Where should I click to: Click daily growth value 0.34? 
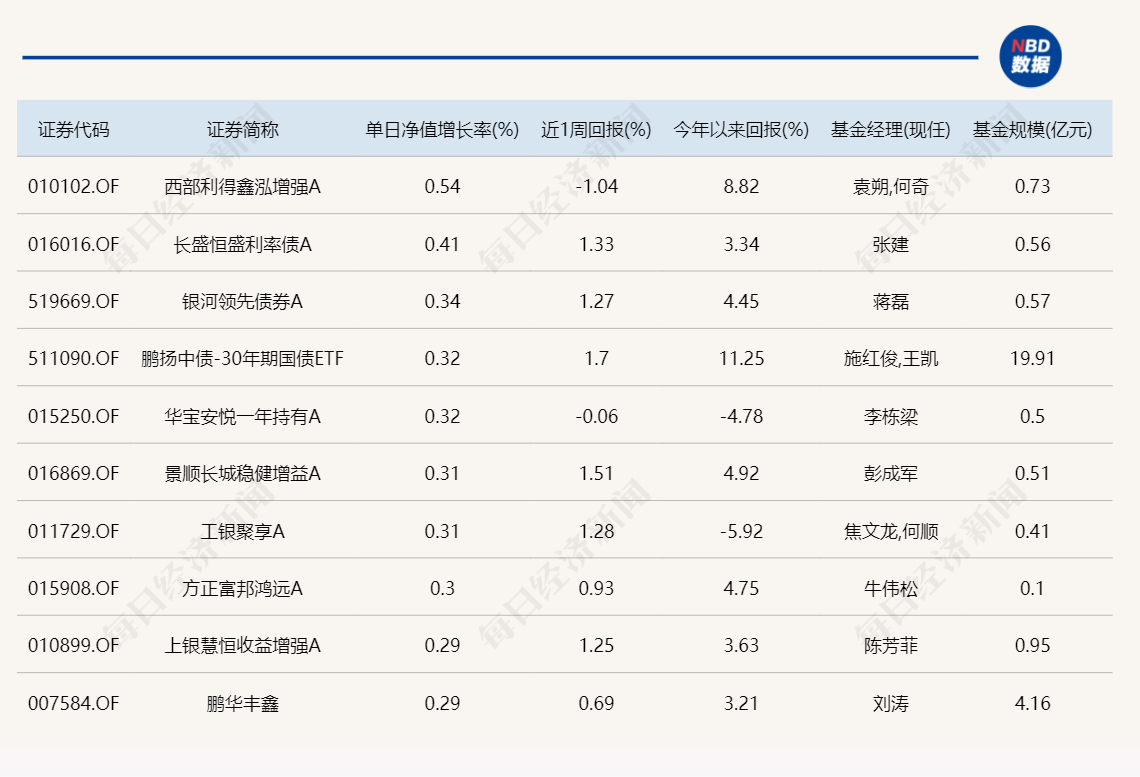pos(442,301)
